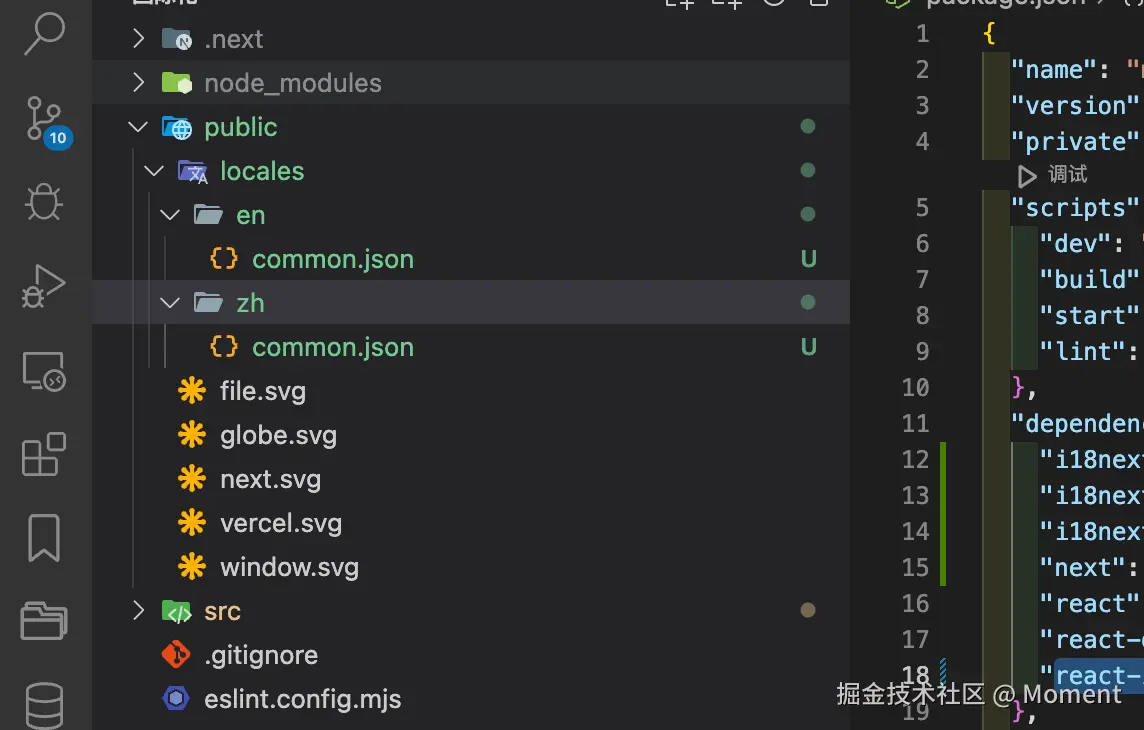The width and height of the screenshot is (1144, 730).
Task: Open the bug-shaped Debug icon in sidebar
Action: pos(44,202)
